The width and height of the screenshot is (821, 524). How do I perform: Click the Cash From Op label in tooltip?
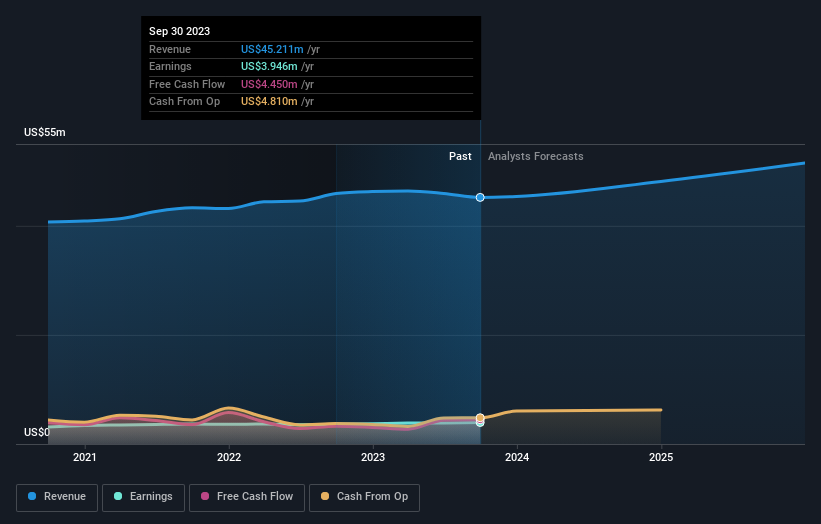184,102
